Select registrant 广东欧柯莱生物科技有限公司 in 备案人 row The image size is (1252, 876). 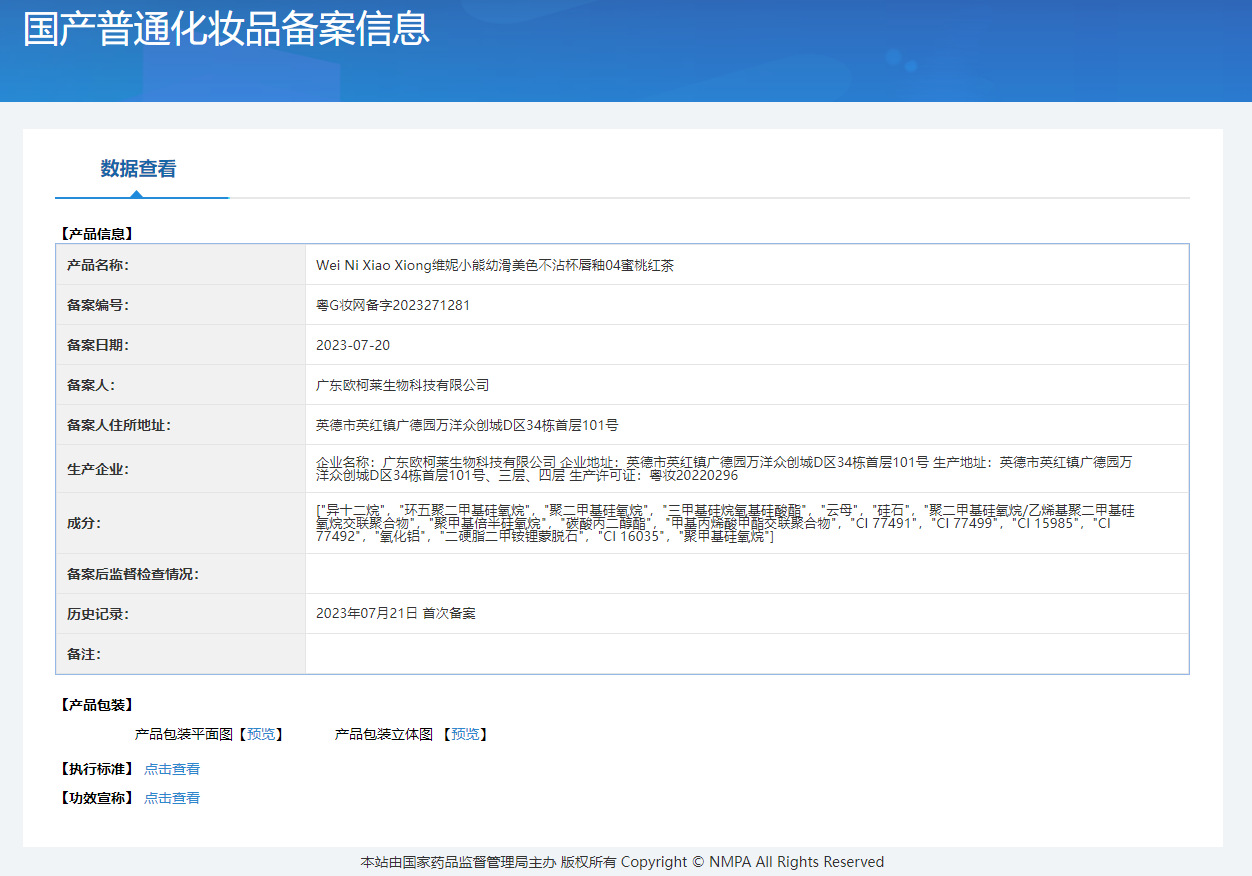point(403,385)
